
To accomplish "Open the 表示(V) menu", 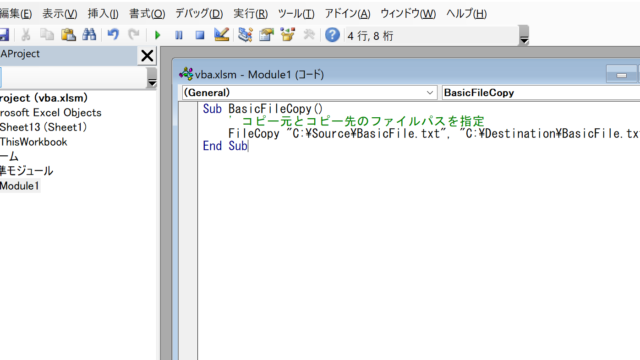I will click(60, 13).
